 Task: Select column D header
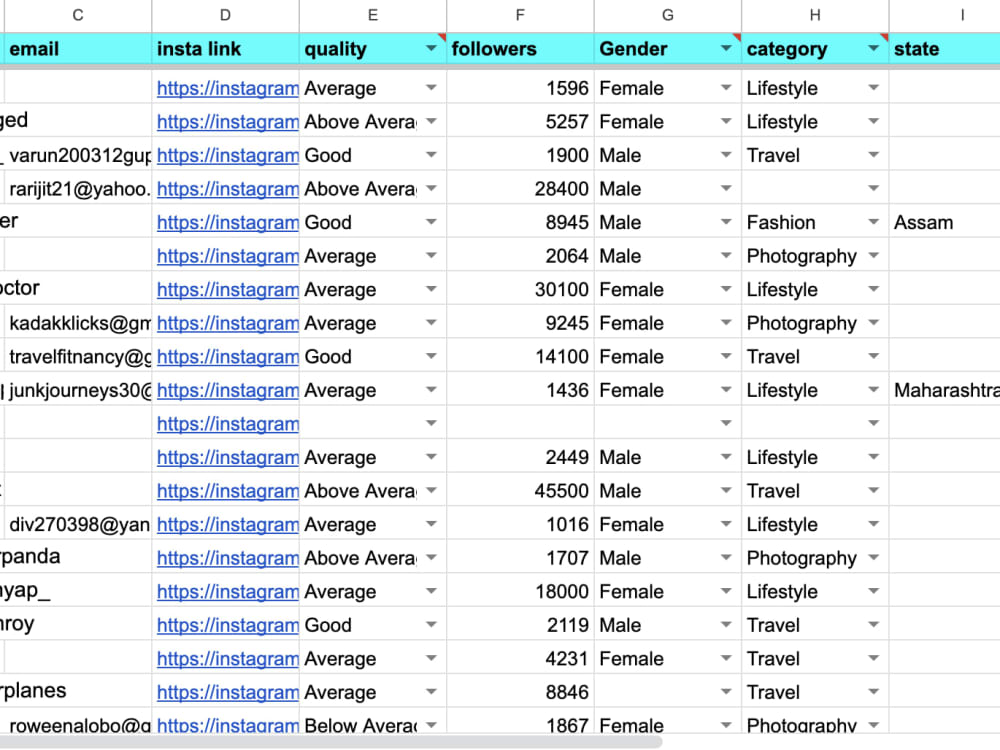225,15
